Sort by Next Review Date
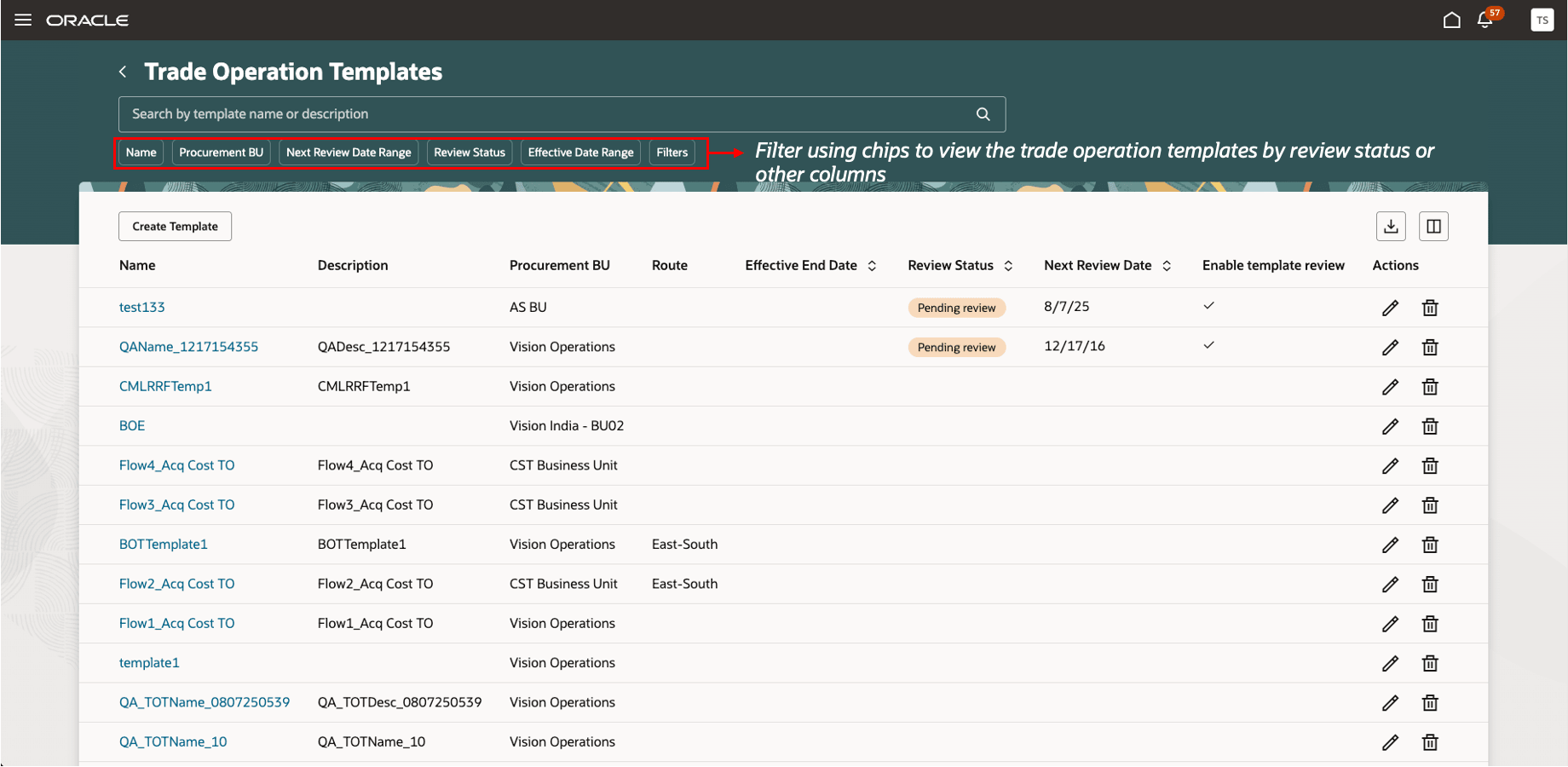The image size is (1568, 767). click(x=1167, y=266)
